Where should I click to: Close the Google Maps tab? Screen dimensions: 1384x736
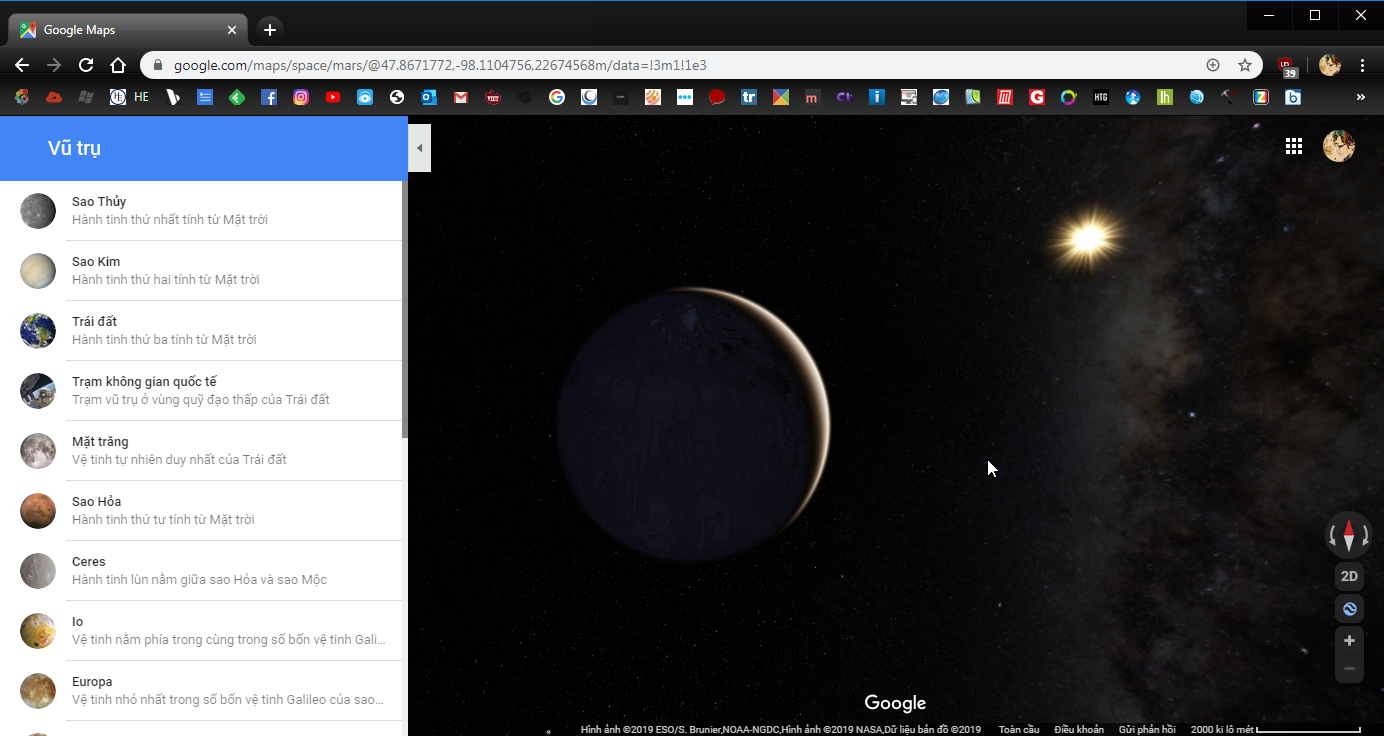coord(232,30)
